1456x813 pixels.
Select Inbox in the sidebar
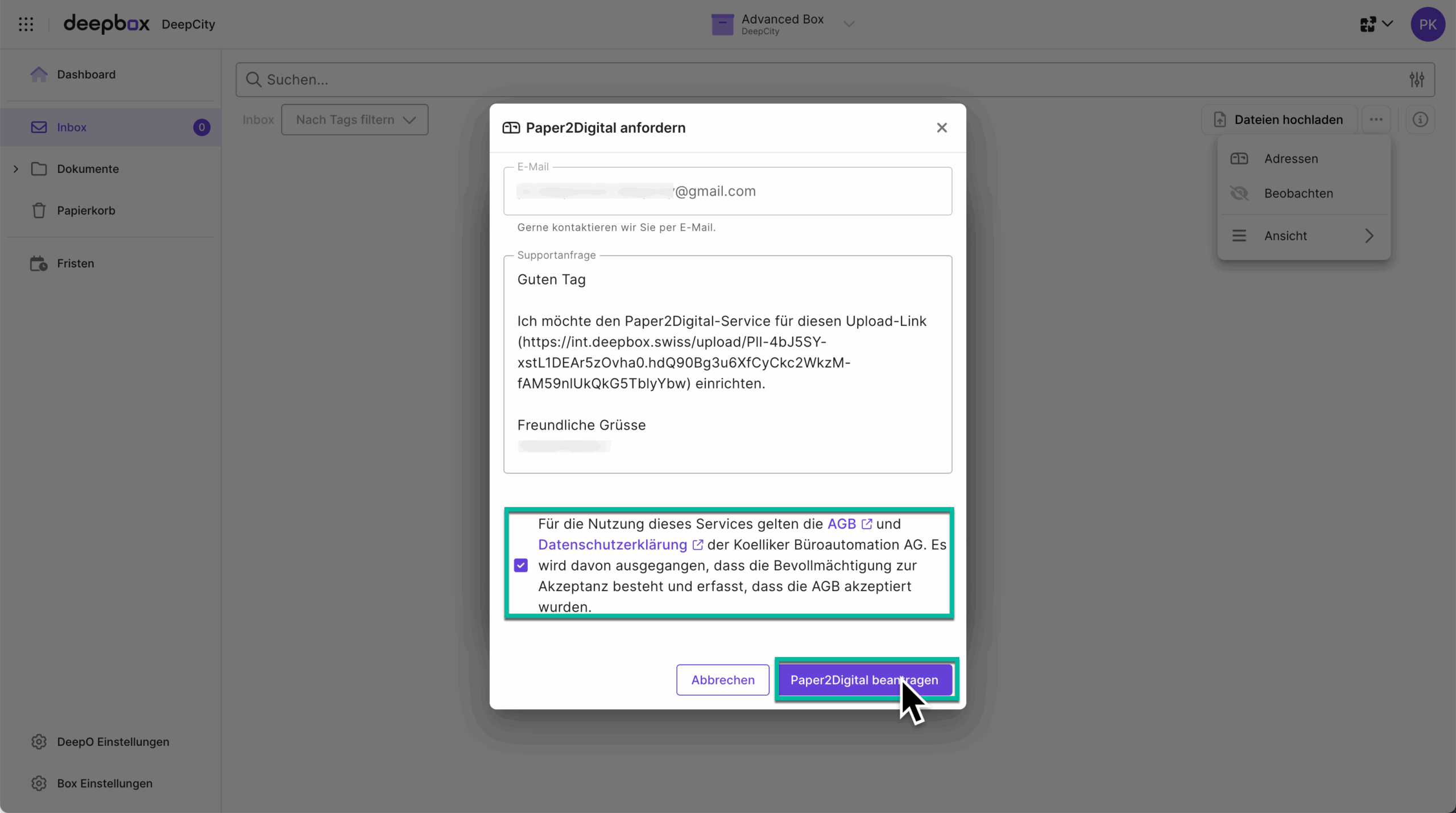tap(110, 127)
